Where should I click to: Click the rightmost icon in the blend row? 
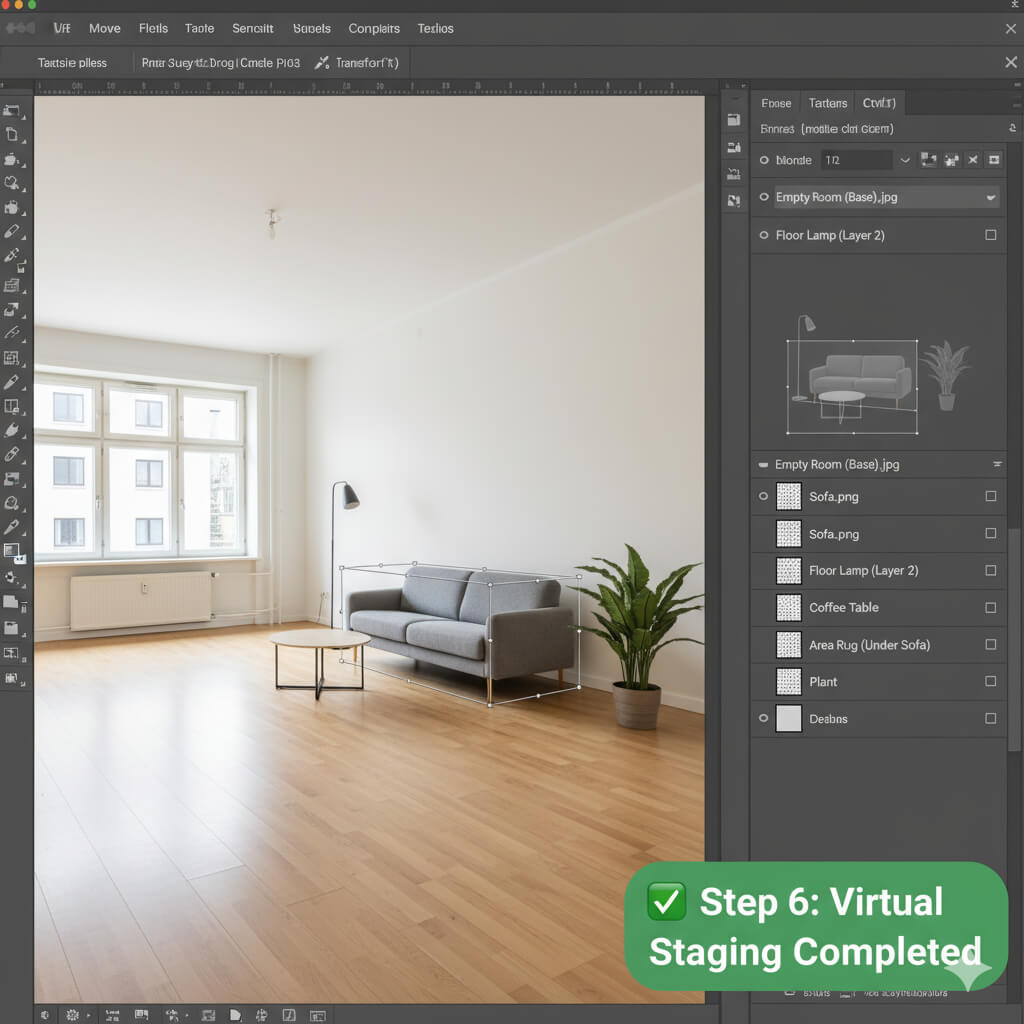pos(993,160)
